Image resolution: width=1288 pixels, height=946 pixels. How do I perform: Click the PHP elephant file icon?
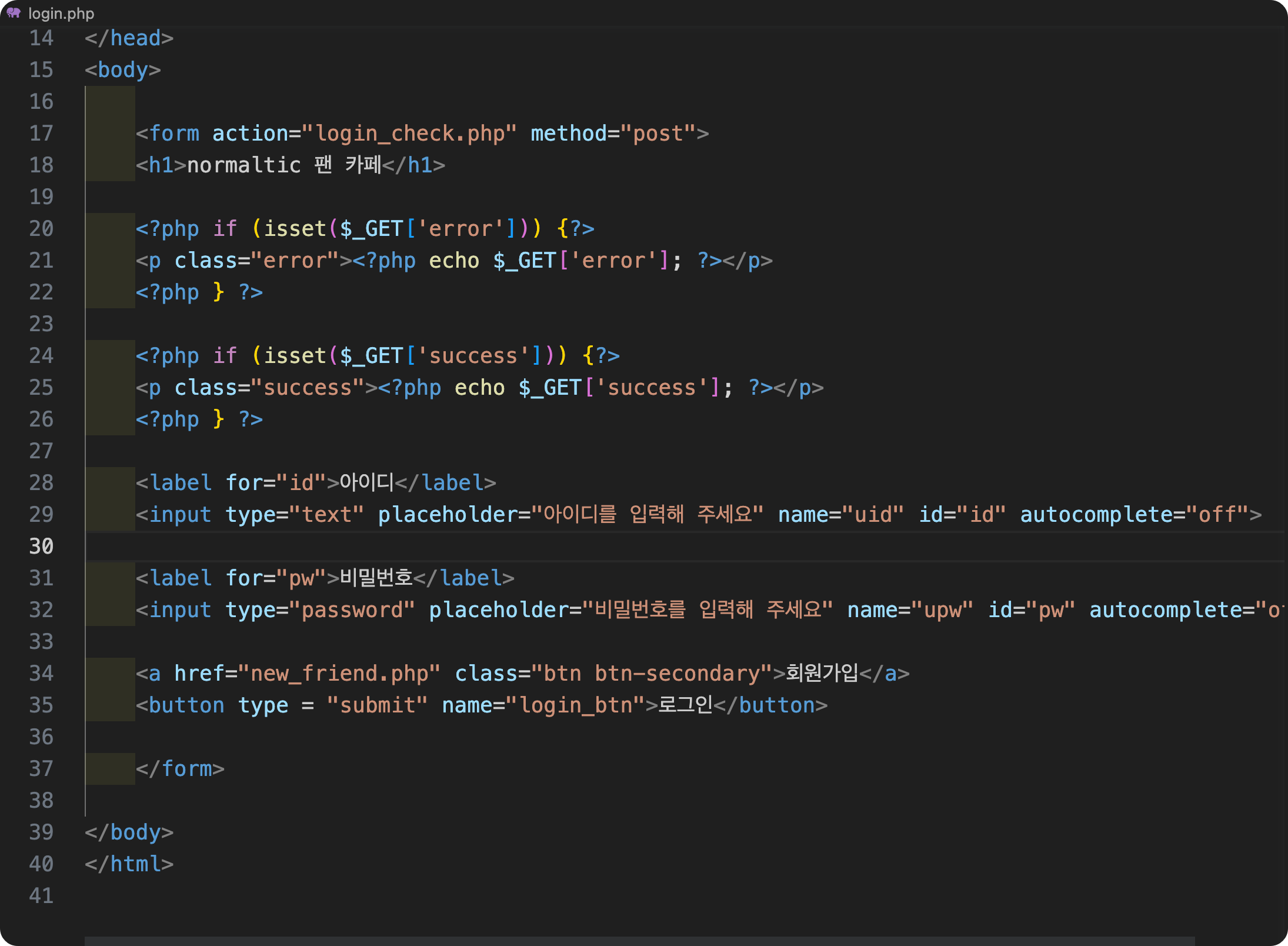(14, 12)
